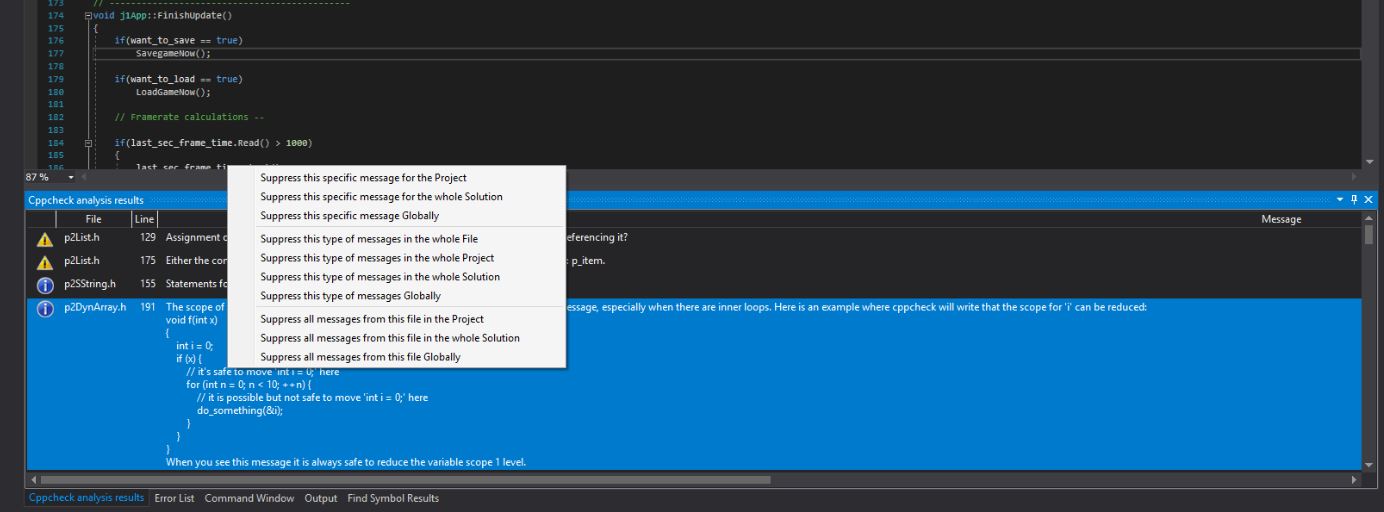1384x512 pixels.
Task: Click warning icon on p2List.h line 175
Action: point(44,261)
